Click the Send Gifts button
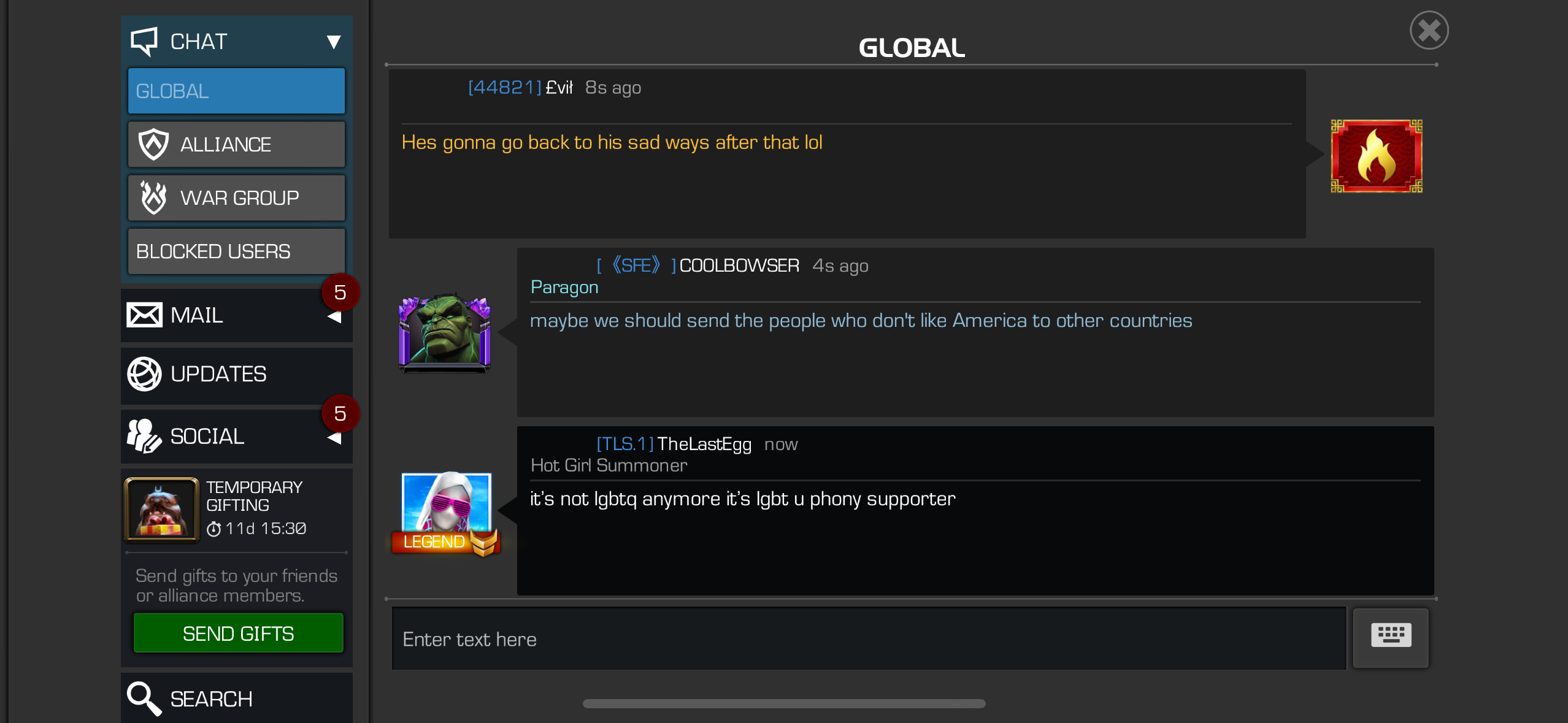 [238, 633]
